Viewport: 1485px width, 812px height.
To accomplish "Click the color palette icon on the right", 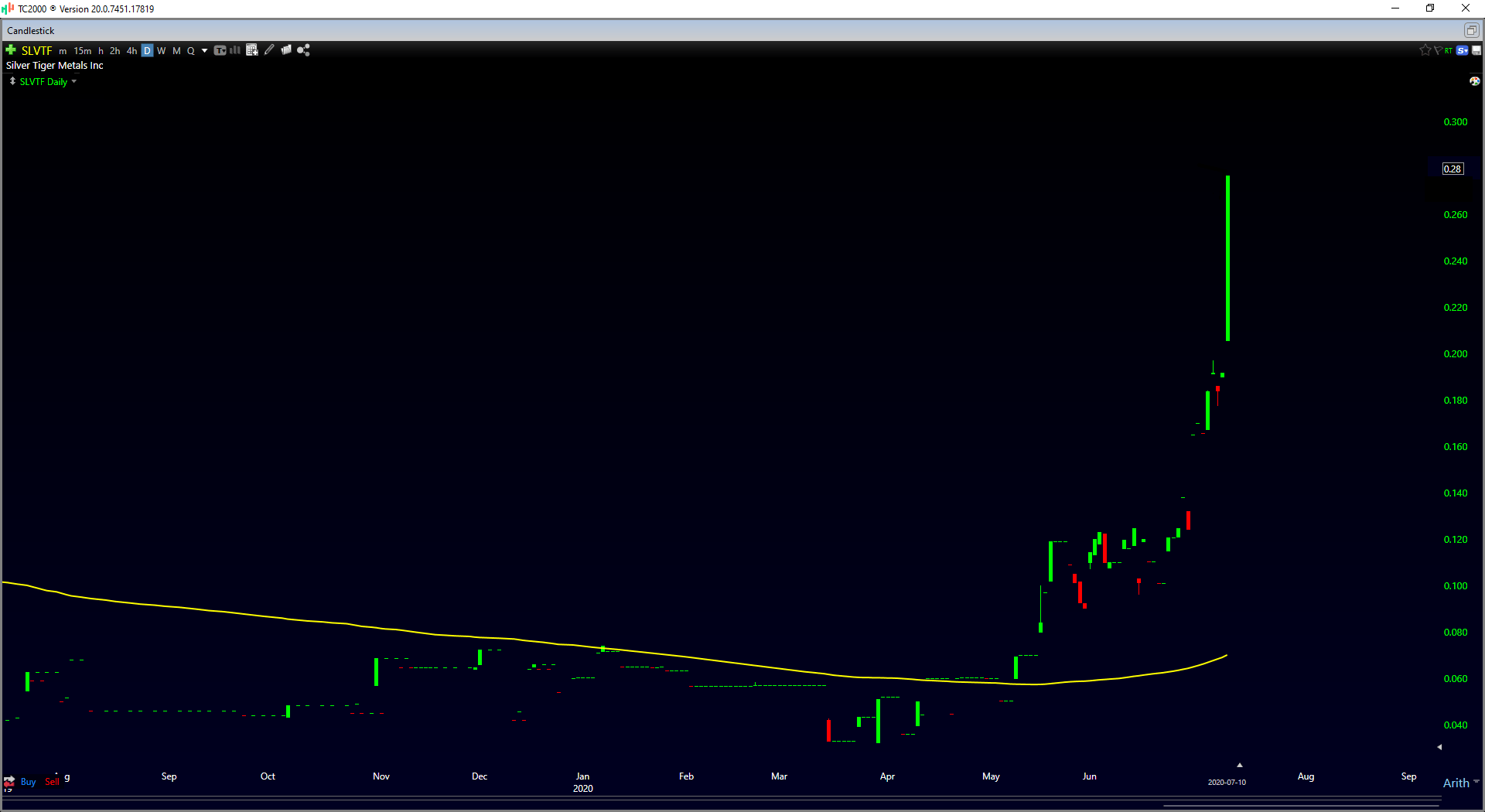I will 1474,81.
